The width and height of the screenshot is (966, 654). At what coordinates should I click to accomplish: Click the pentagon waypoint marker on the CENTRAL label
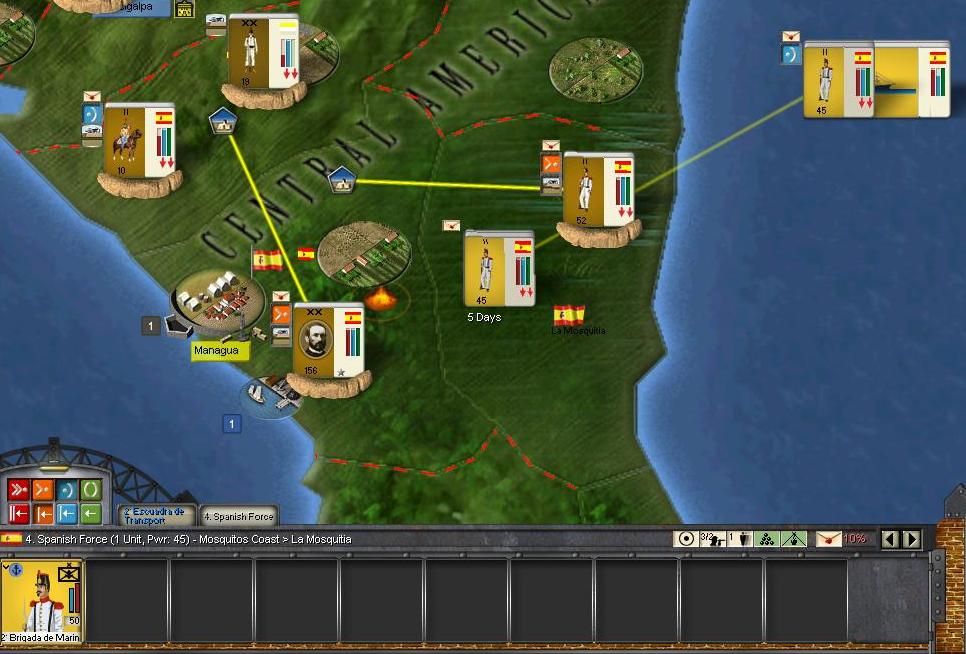coord(343,180)
